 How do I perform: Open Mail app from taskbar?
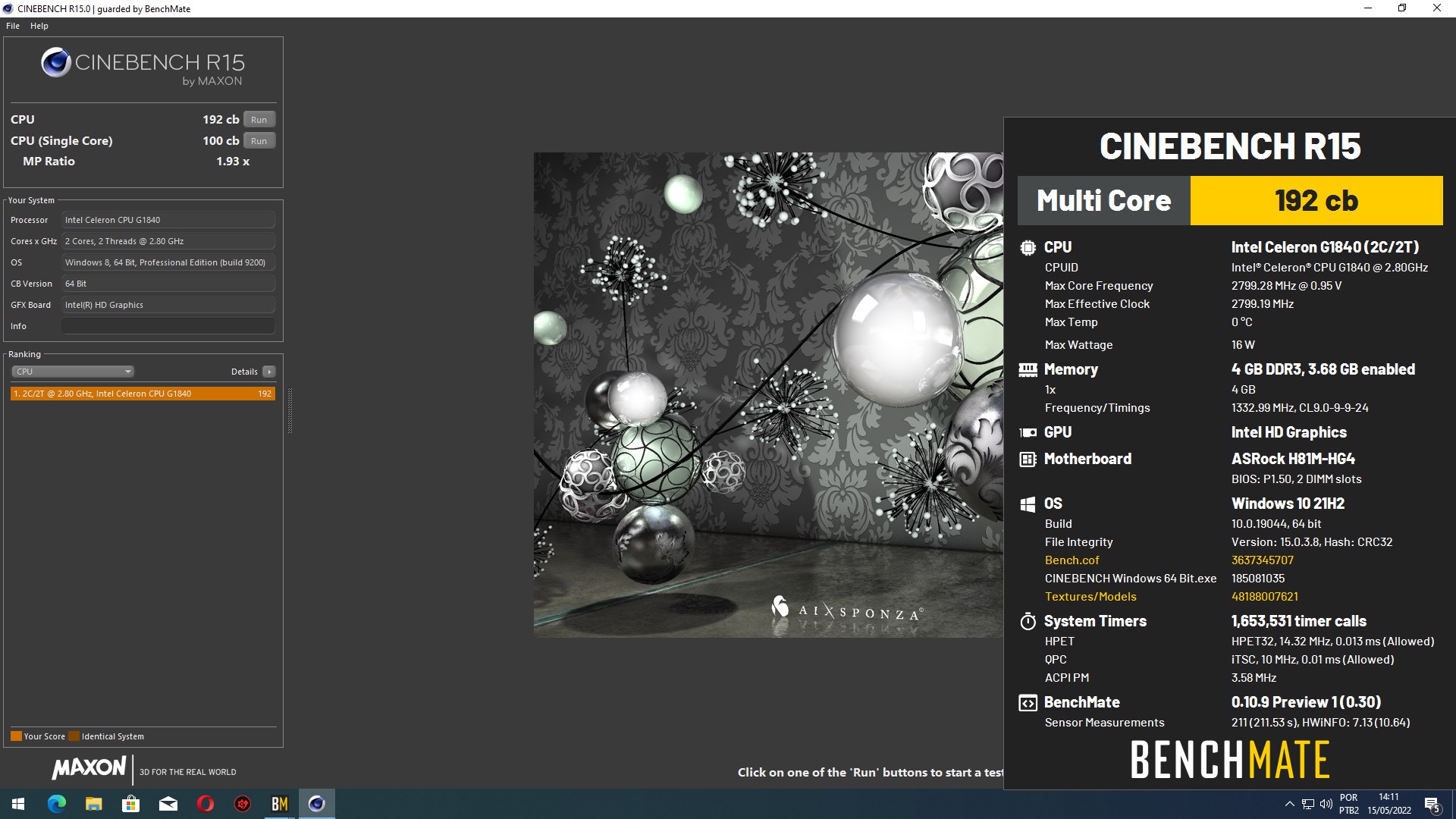click(168, 804)
